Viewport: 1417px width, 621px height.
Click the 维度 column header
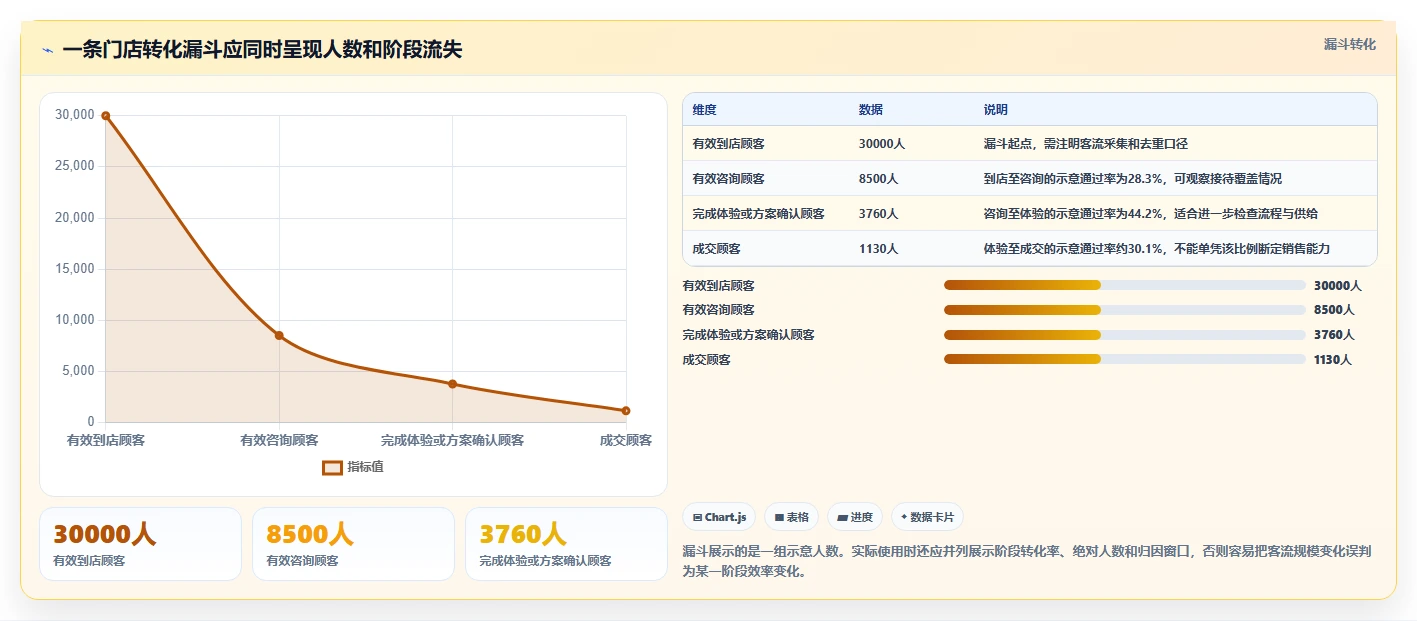click(704, 110)
